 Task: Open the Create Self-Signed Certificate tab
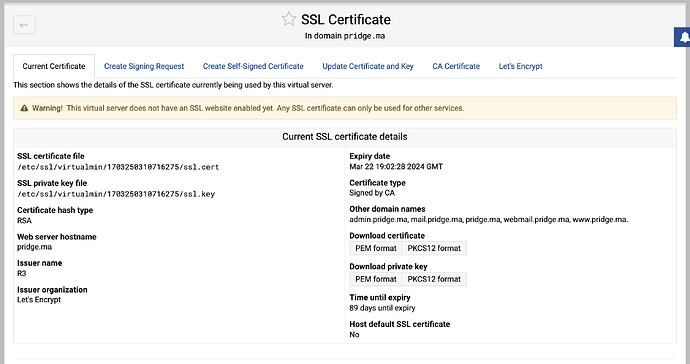(253, 66)
